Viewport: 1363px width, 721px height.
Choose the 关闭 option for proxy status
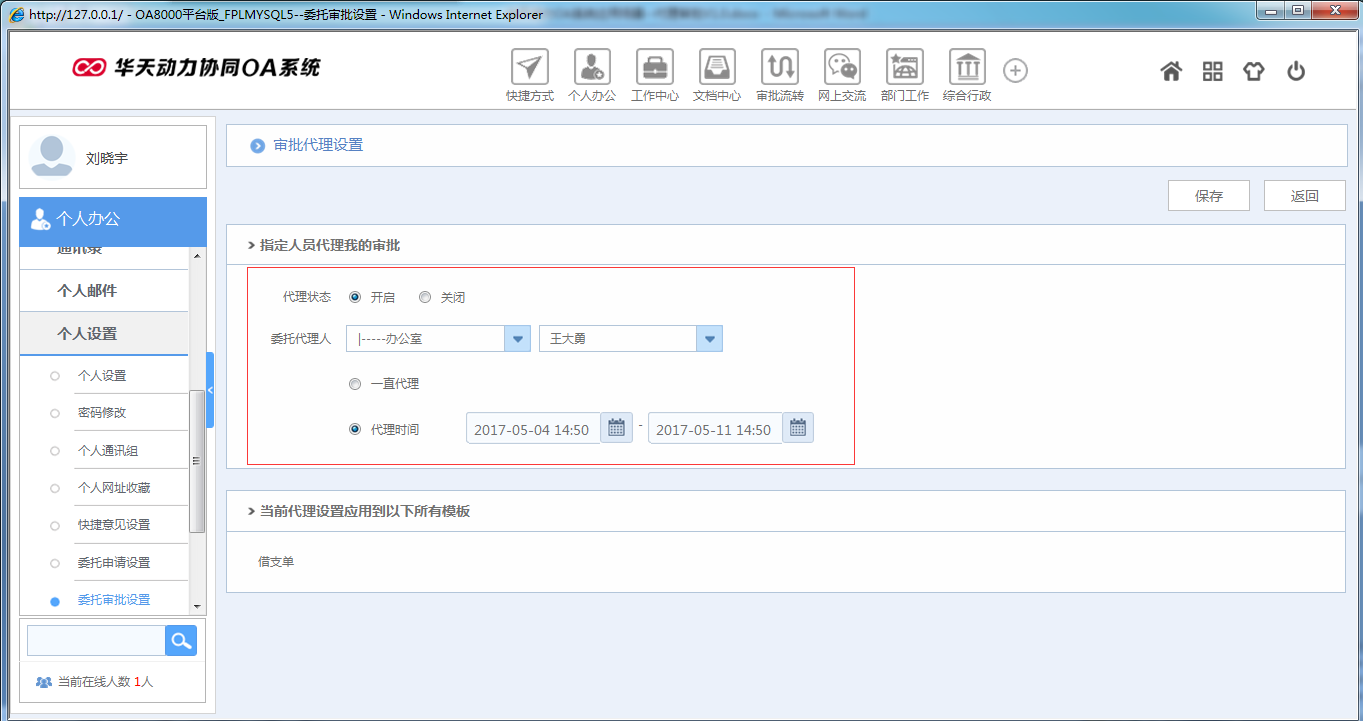[x=425, y=297]
